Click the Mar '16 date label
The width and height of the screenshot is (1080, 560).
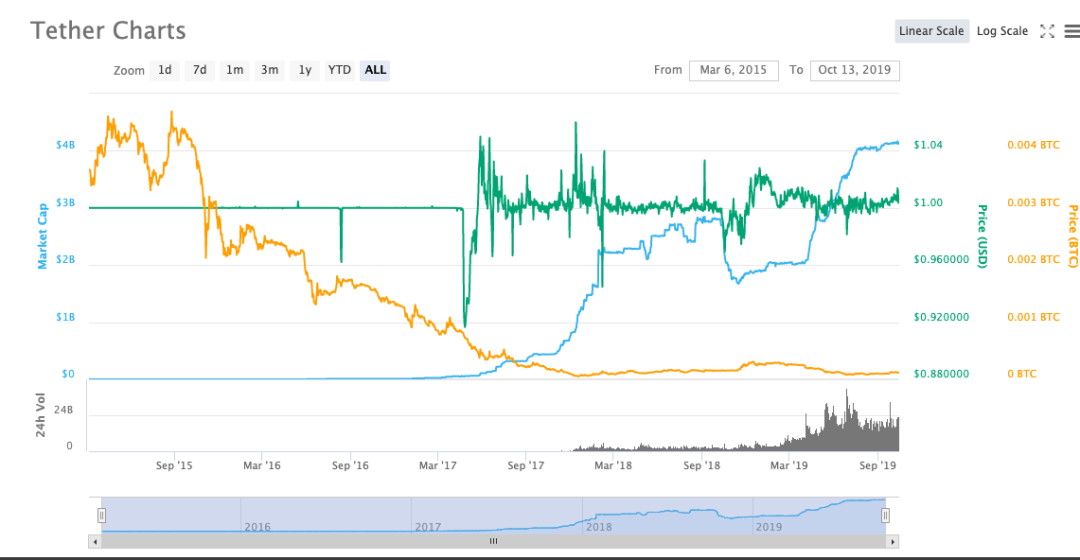262,466
